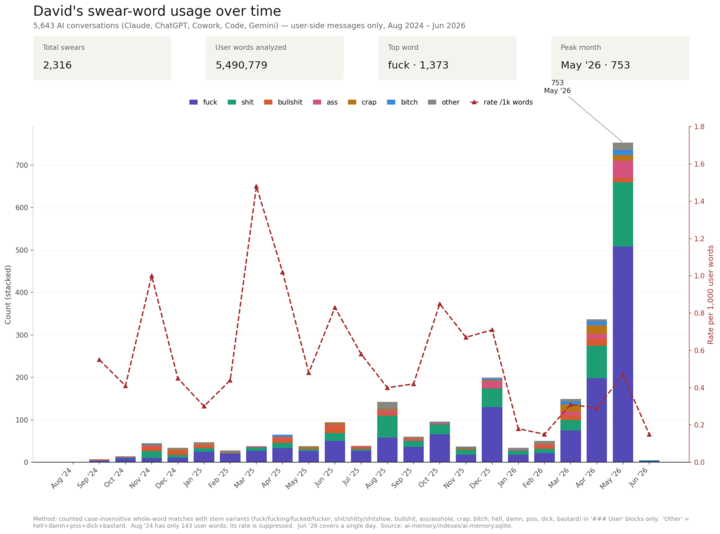Click the rate line marker above Oct '25
This screenshot has width=720, height=534.
pyautogui.click(x=439, y=304)
